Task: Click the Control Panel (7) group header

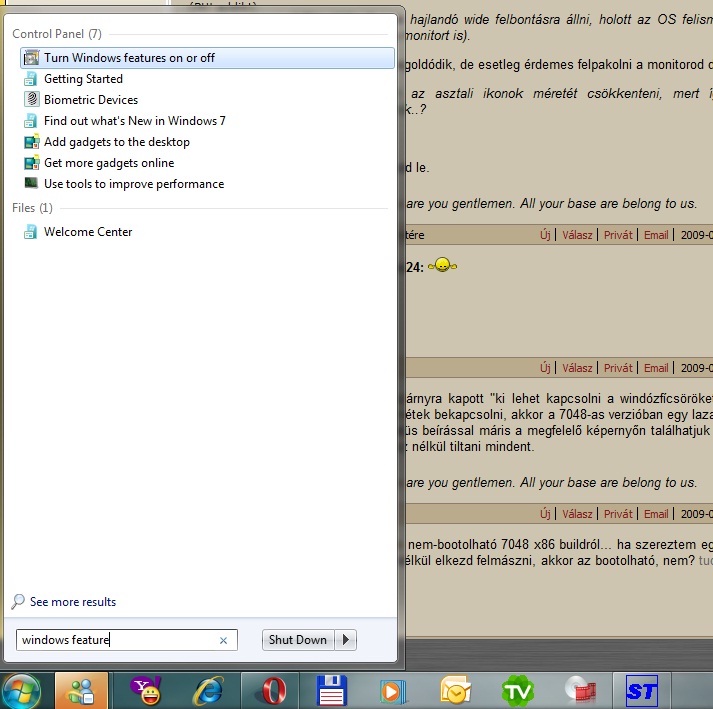Action: coord(57,34)
